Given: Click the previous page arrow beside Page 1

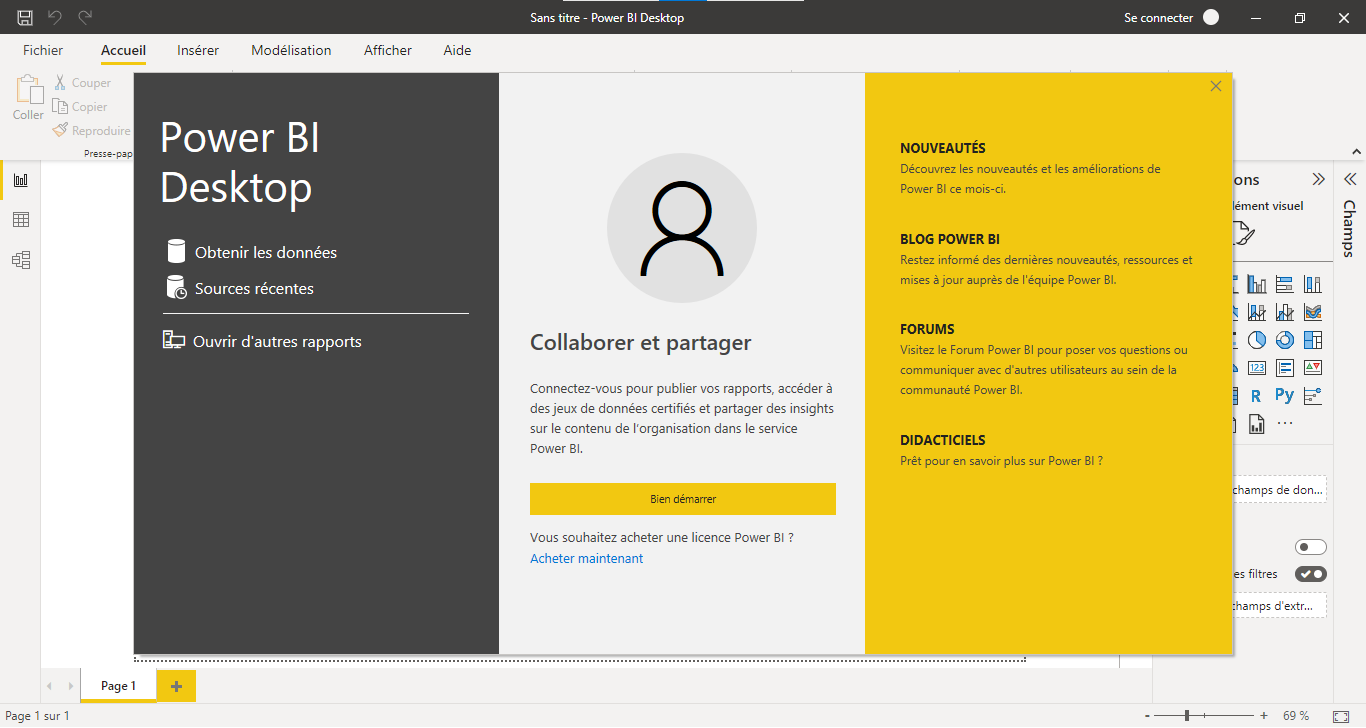Looking at the screenshot, I should pyautogui.click(x=50, y=686).
